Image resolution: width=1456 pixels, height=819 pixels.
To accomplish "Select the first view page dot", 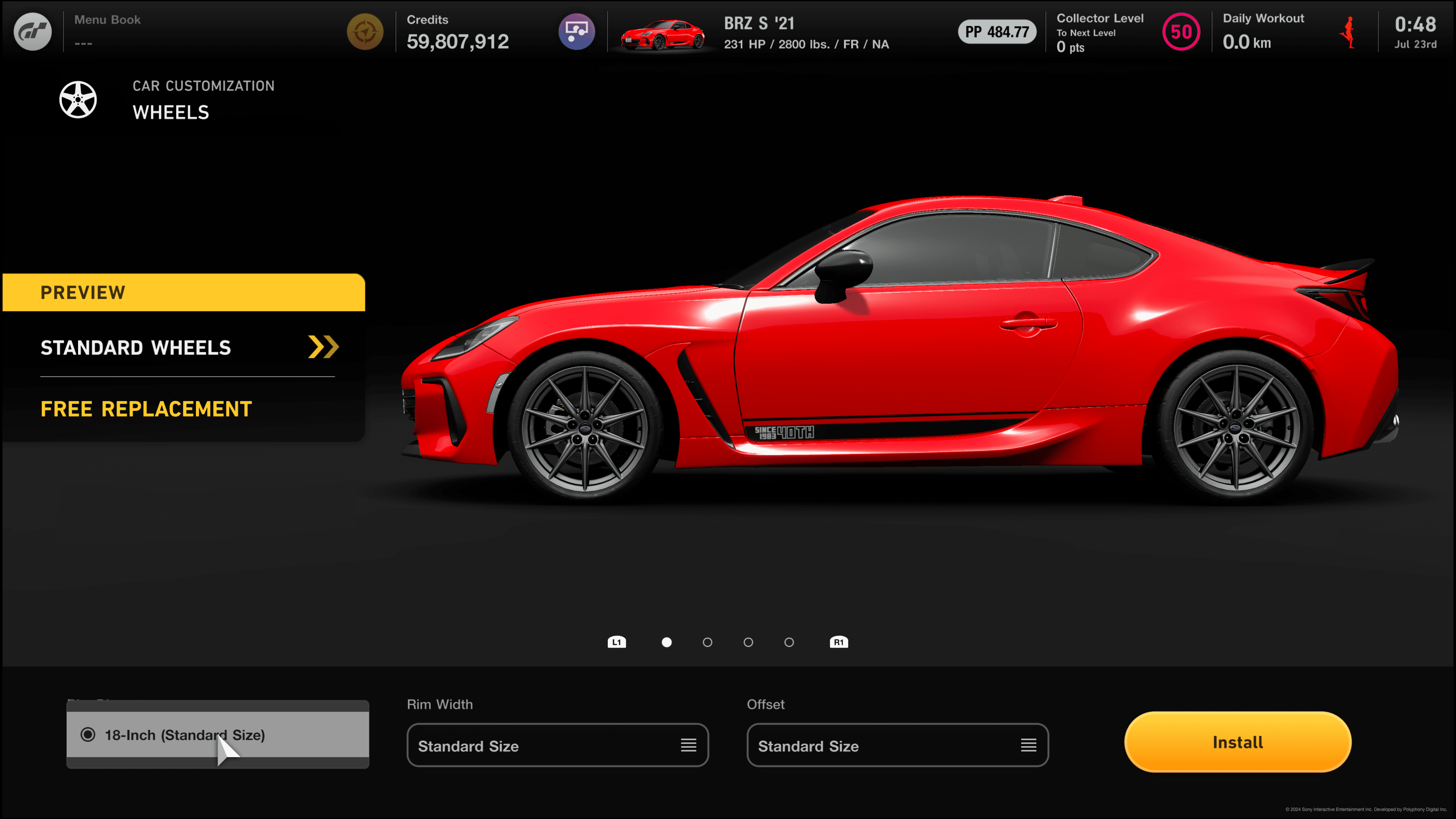I will point(667,642).
